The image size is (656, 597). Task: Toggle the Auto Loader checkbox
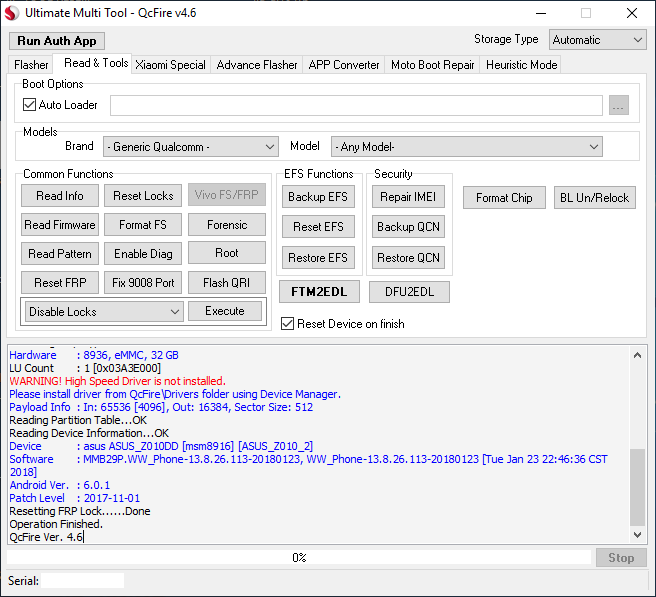point(29,105)
